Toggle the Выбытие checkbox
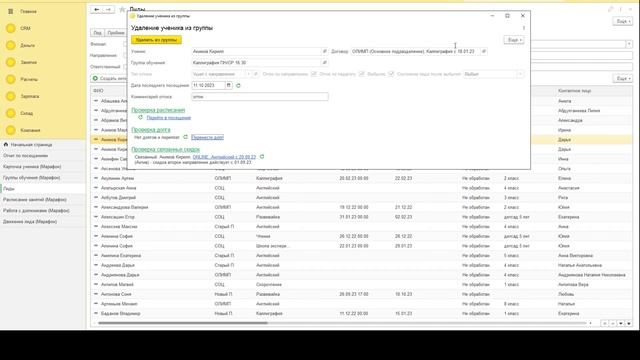The height and width of the screenshot is (360, 640). click(x=391, y=74)
